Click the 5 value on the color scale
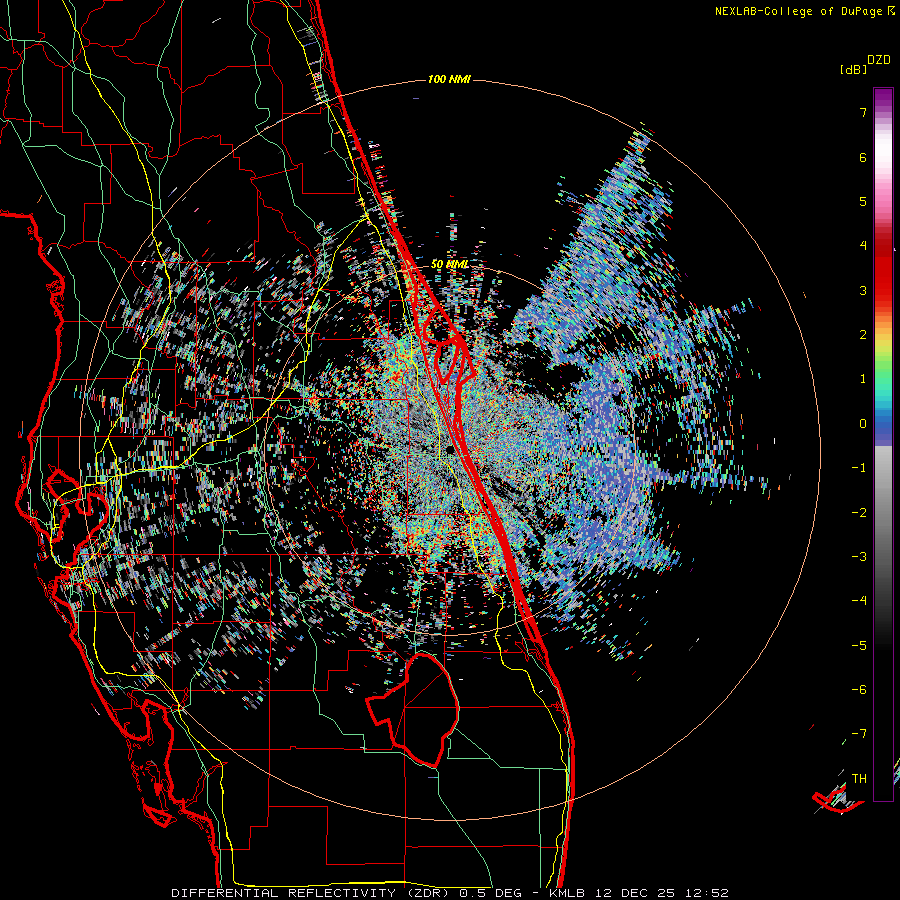This screenshot has height=900, width=900. click(863, 201)
